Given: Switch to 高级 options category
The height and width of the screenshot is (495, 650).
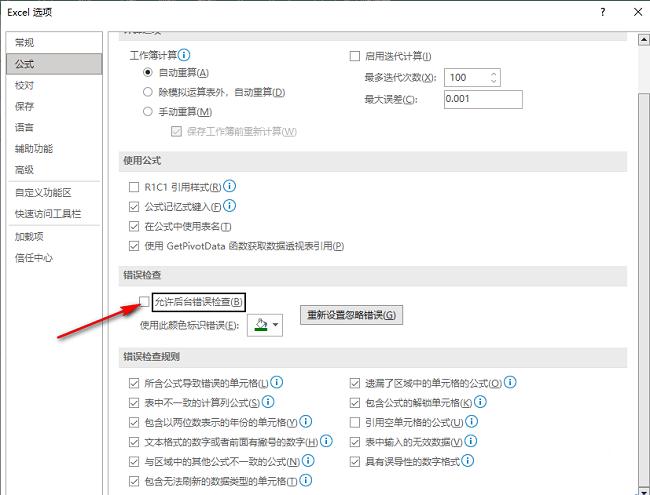Looking at the screenshot, I should point(24,170).
